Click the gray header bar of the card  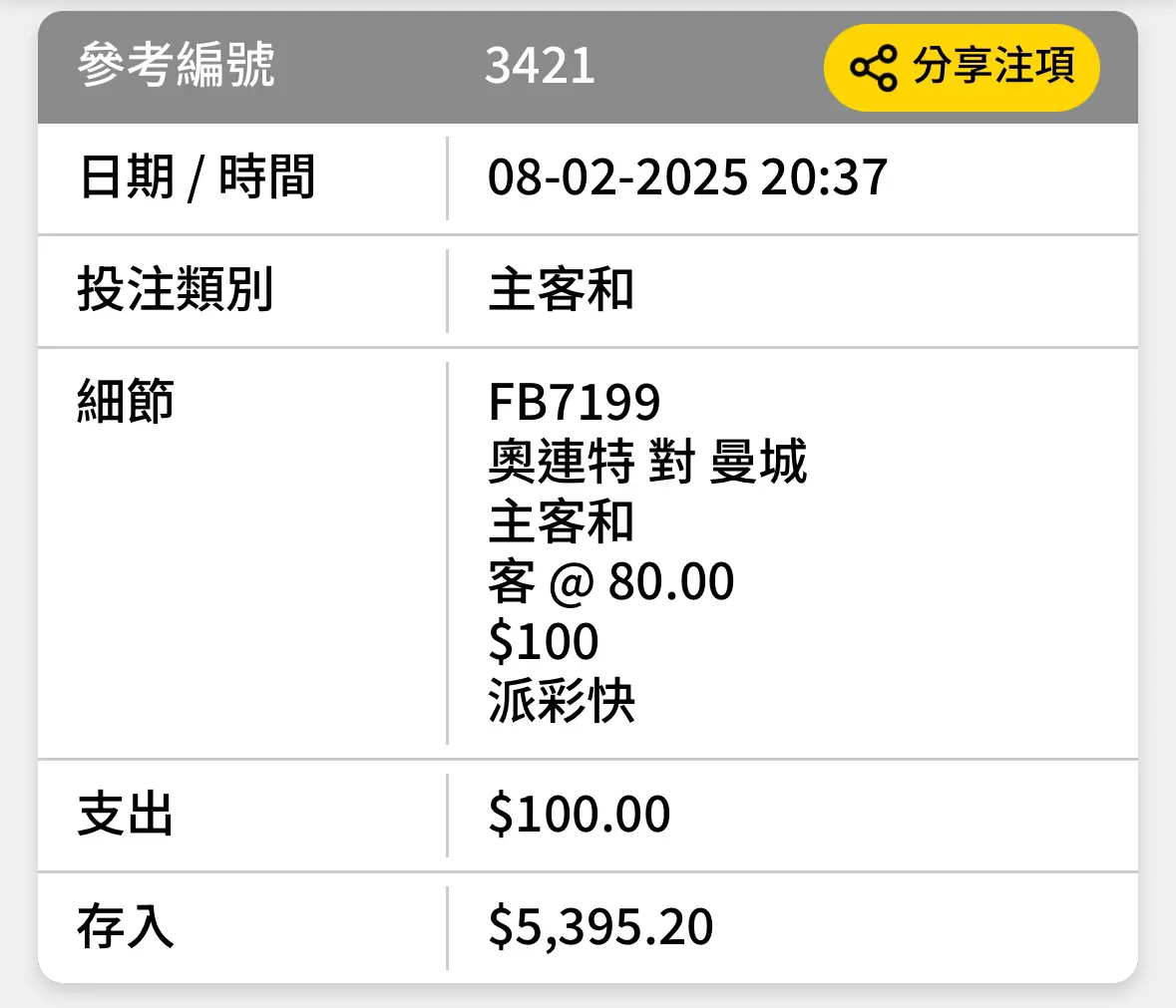point(588,68)
